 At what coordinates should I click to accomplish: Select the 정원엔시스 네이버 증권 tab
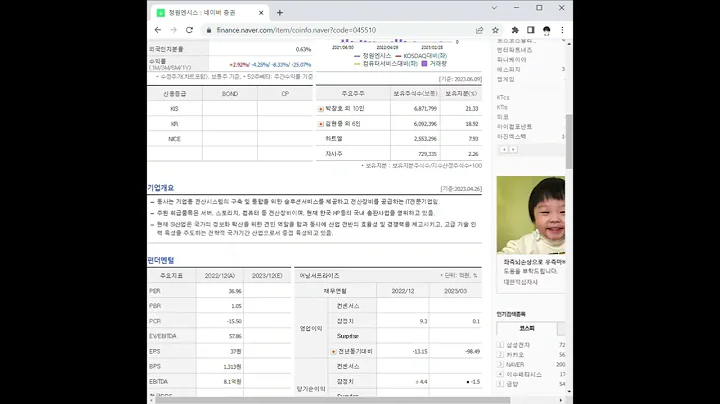tap(210, 13)
